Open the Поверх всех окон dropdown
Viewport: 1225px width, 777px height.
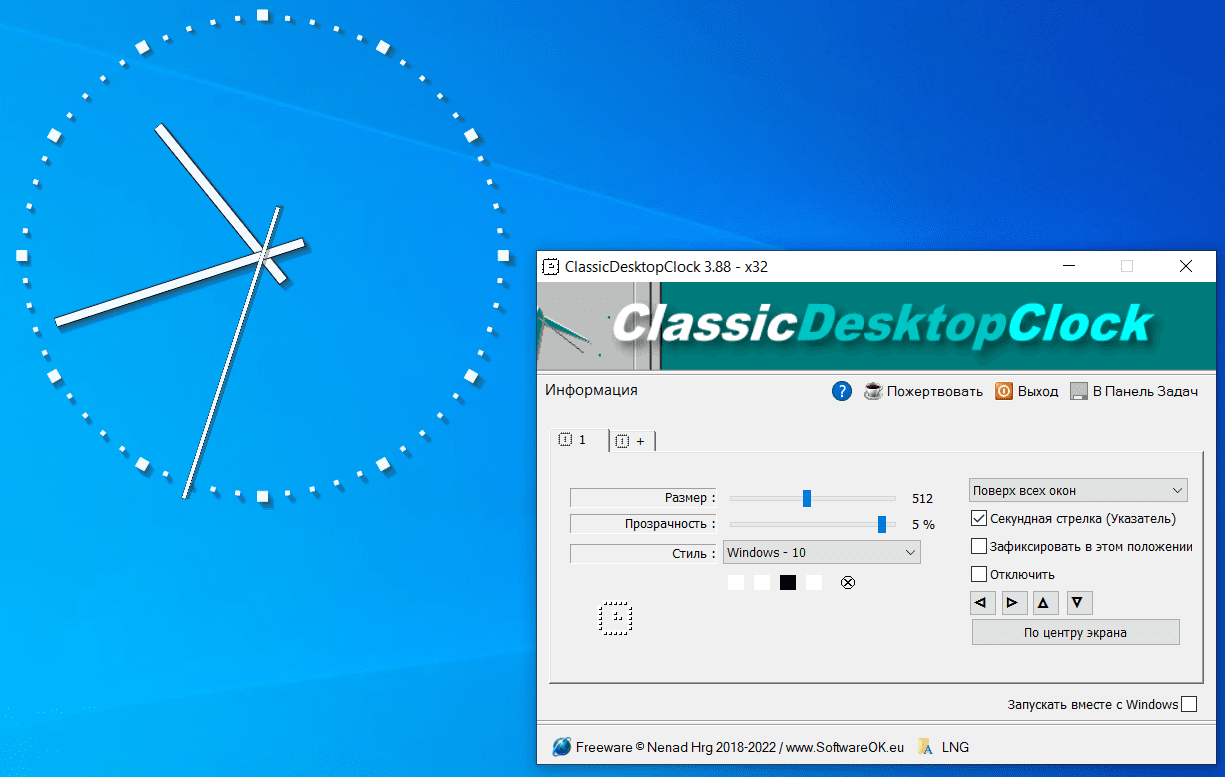(1078, 491)
